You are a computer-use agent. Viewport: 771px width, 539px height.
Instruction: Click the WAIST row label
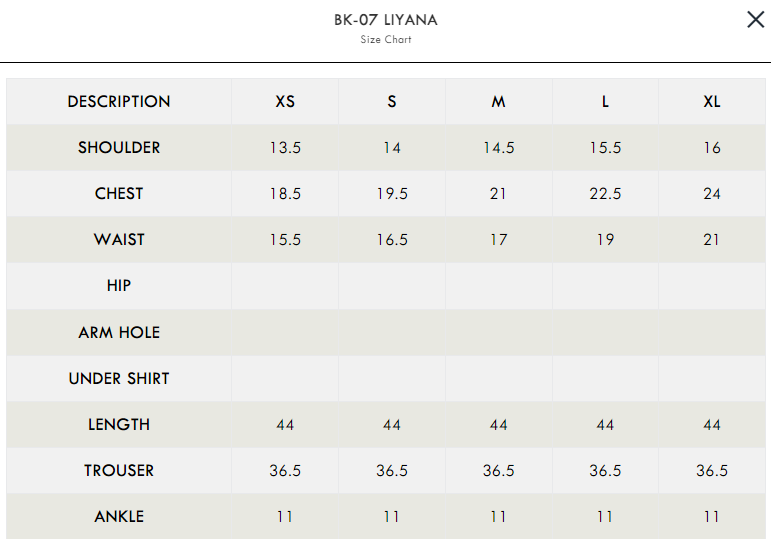pyautogui.click(x=119, y=240)
